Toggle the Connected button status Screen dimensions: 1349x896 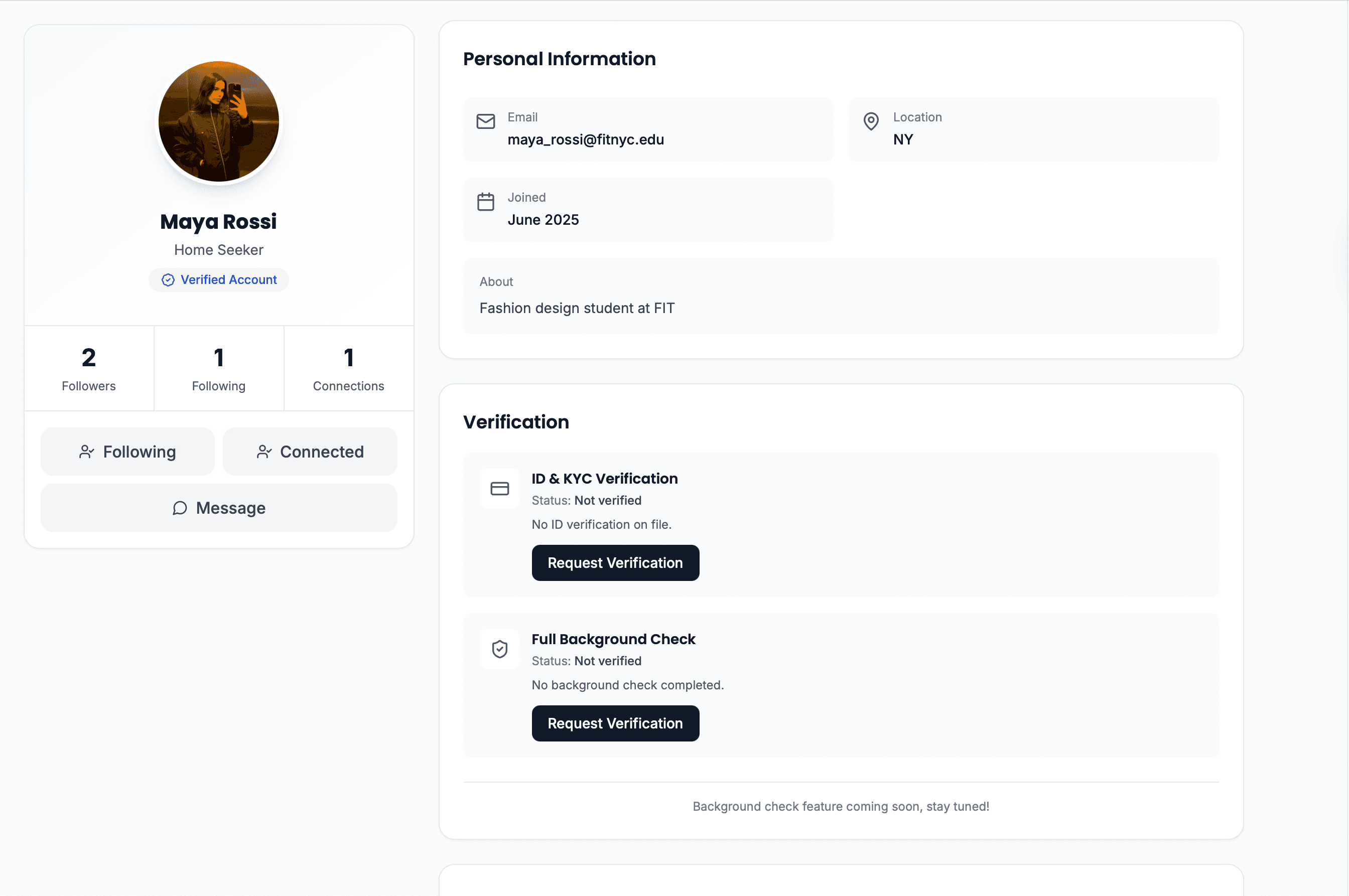pyautogui.click(x=310, y=452)
